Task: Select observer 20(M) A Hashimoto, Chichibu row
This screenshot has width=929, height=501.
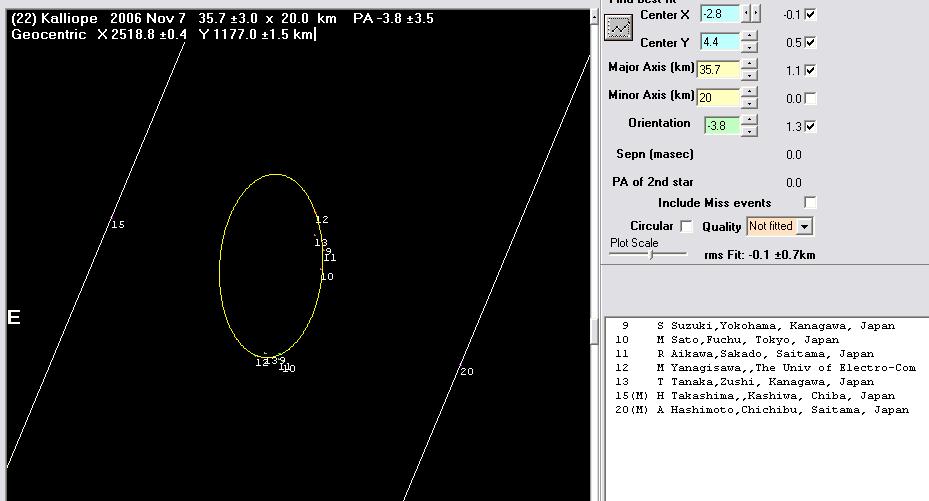Action: (761, 410)
